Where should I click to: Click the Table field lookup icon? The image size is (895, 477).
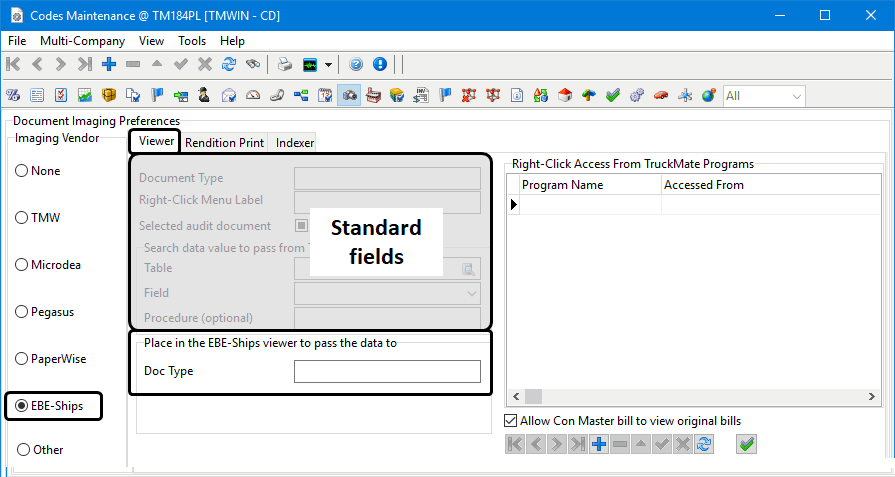coord(468,269)
